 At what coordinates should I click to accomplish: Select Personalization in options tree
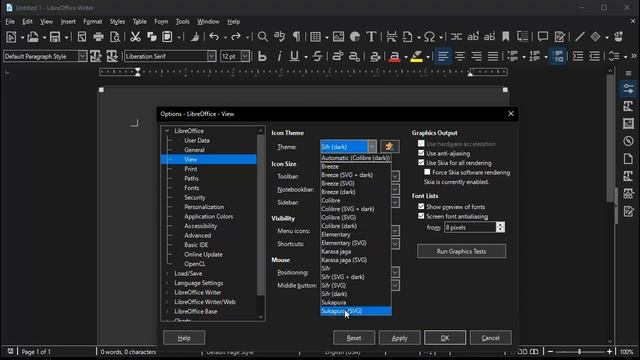tap(204, 207)
